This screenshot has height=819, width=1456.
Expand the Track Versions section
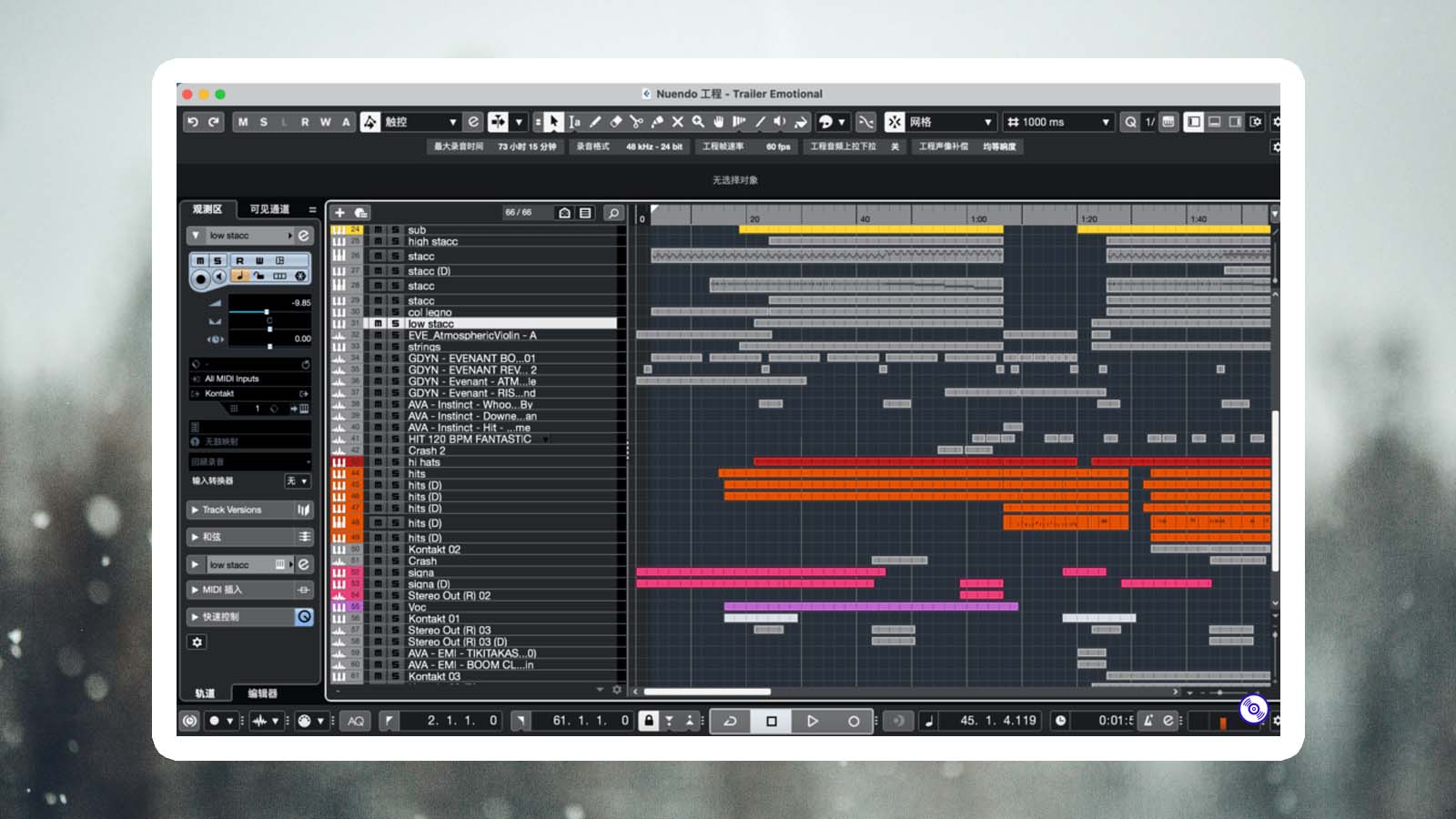coord(249,511)
